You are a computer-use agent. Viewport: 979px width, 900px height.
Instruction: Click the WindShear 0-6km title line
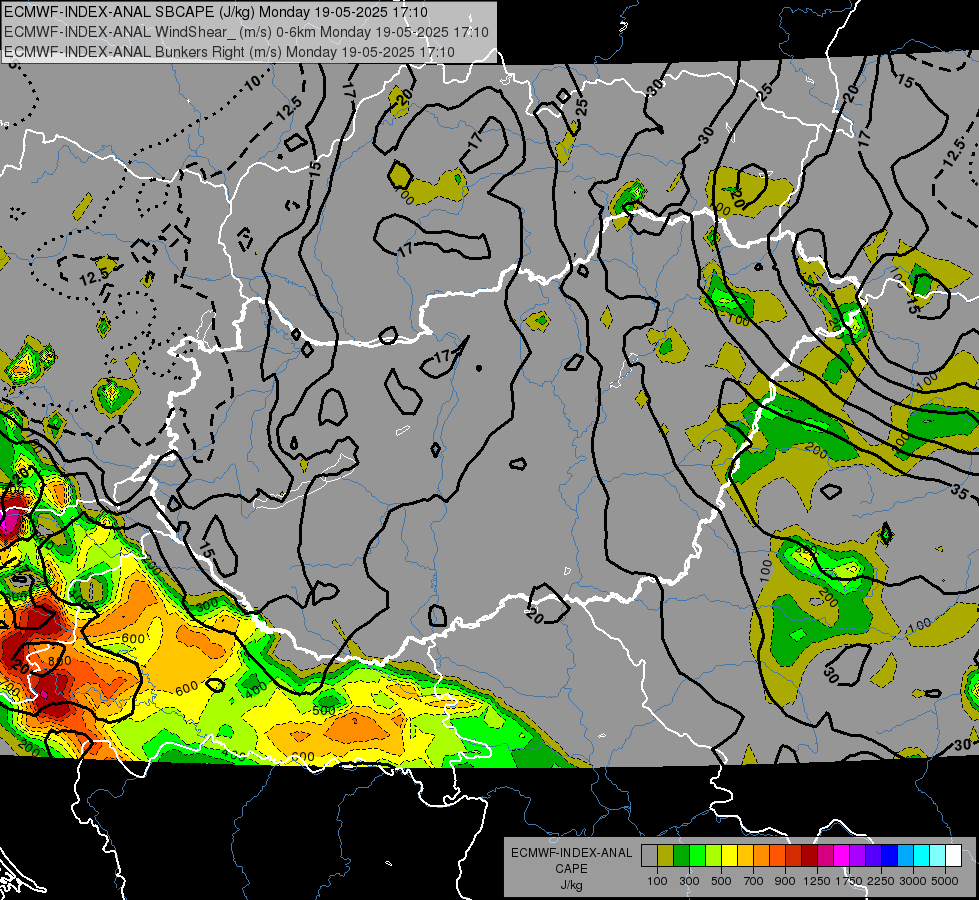click(x=246, y=32)
